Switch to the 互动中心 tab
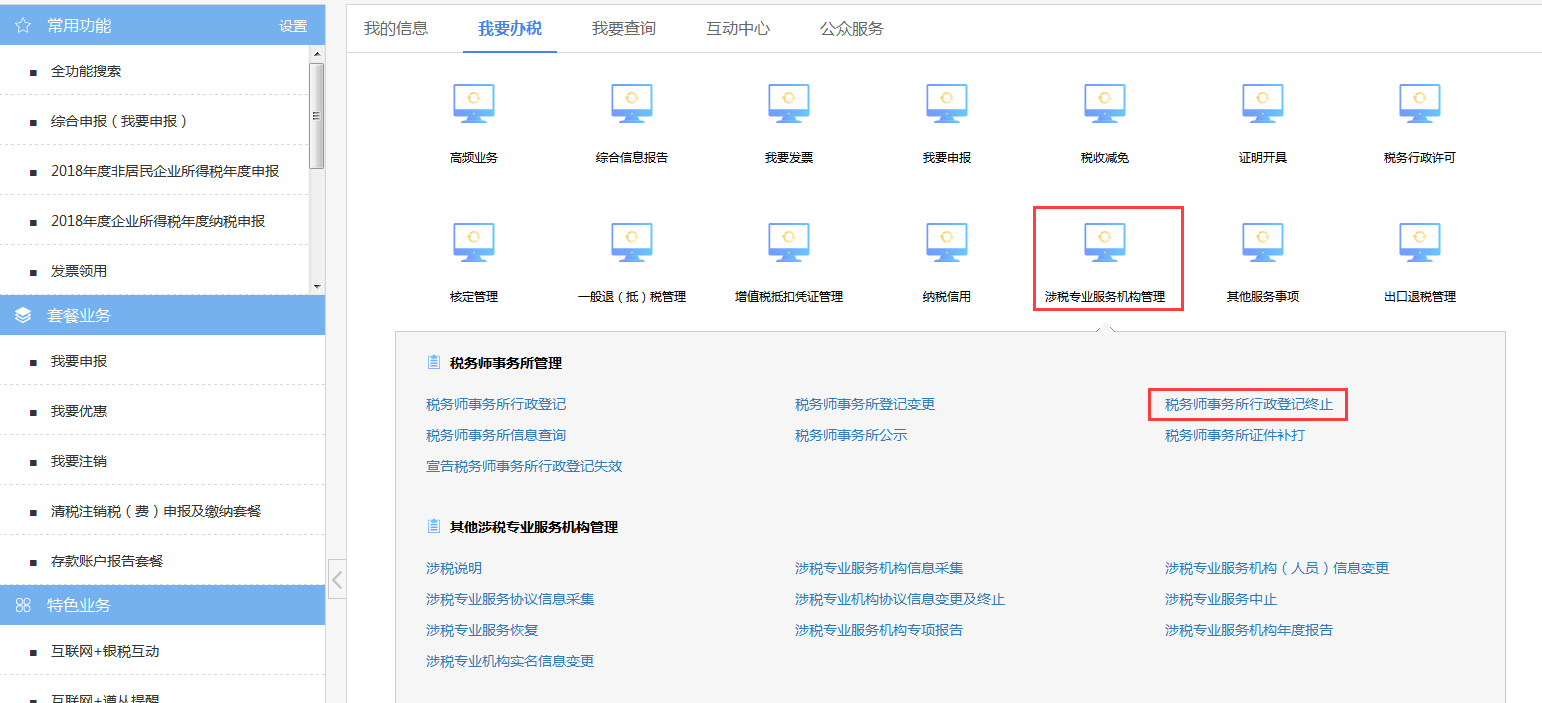1542x703 pixels. coord(738,28)
